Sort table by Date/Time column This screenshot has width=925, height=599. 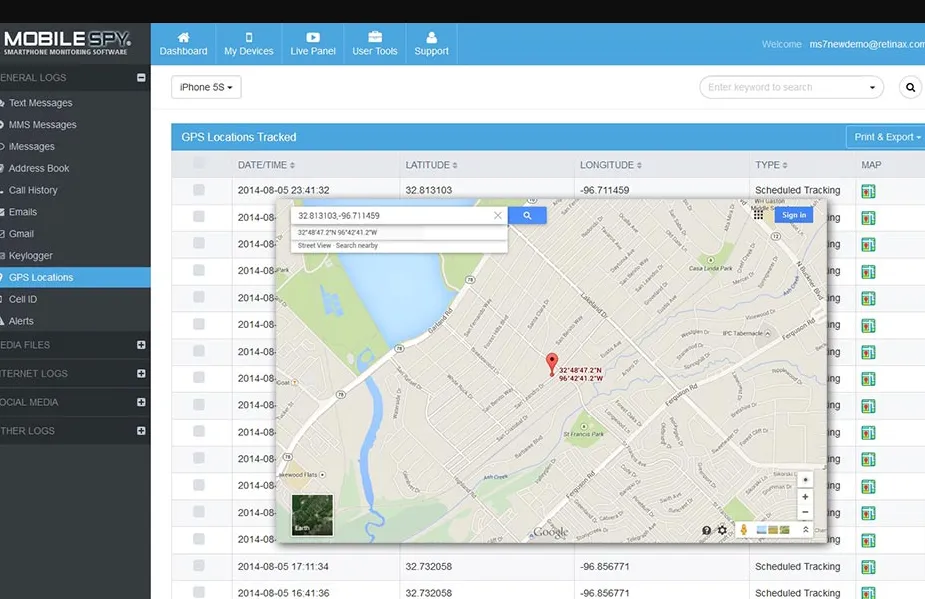point(266,165)
